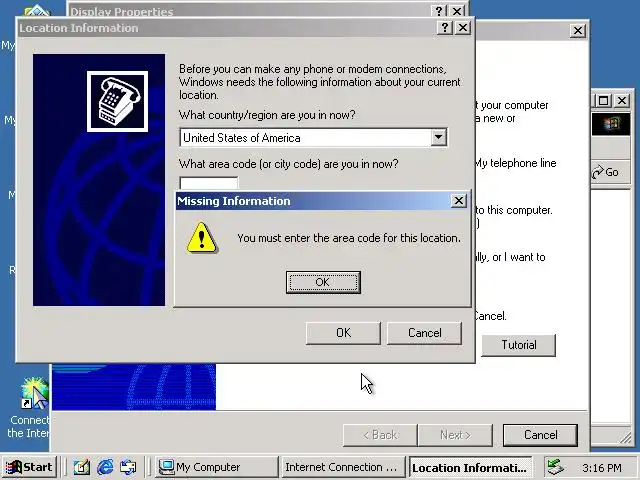Viewport: 640px width, 480px height.
Task: Click the 'What area code (or city code)' label
Action: 289,164
